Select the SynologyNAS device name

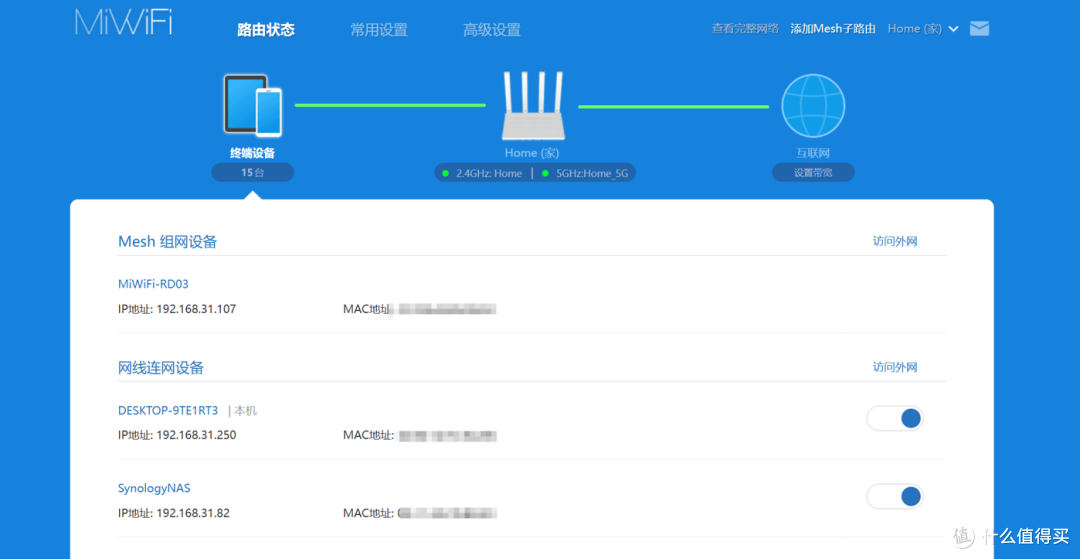click(154, 488)
